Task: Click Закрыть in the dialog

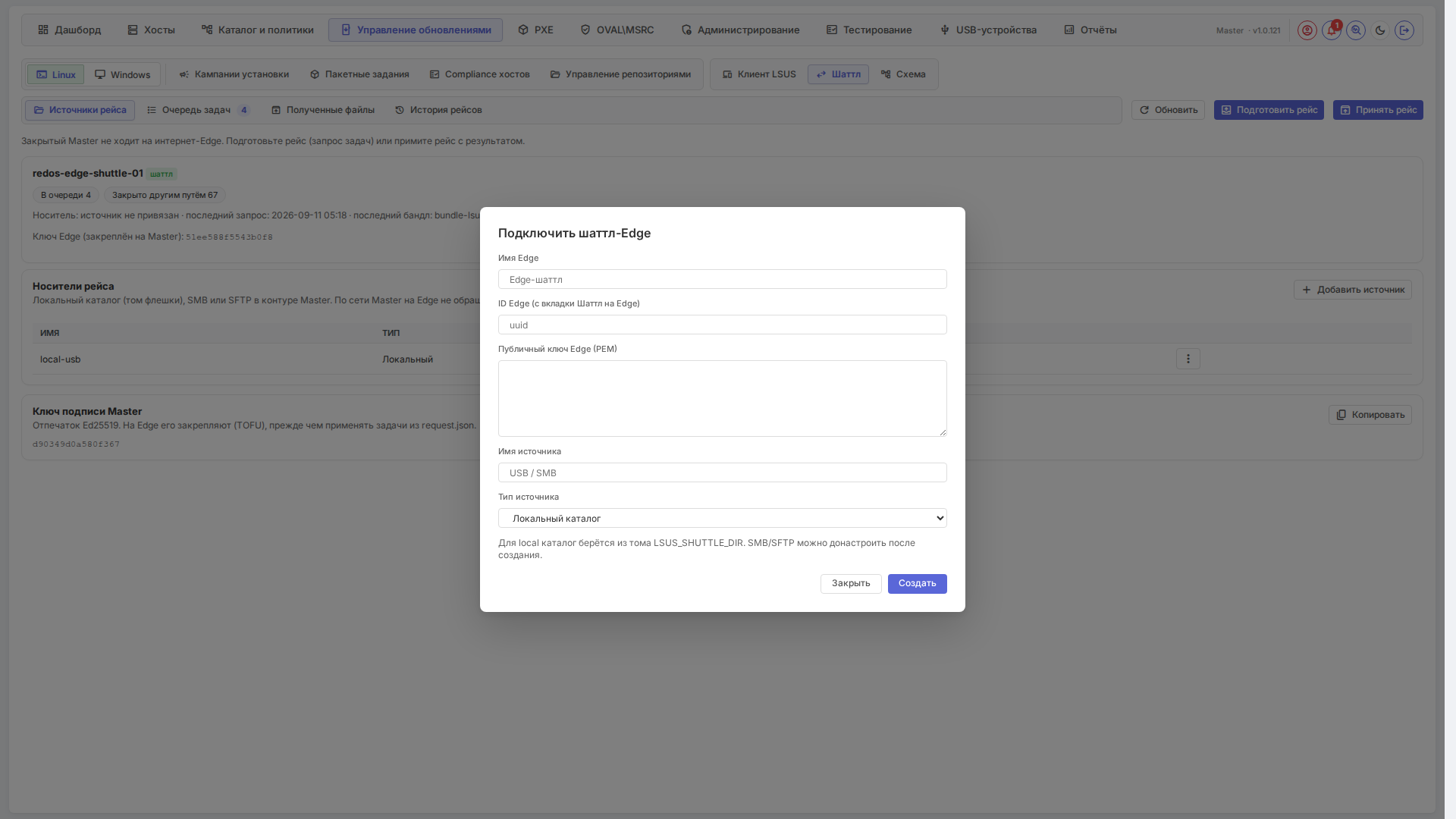Action: point(851,583)
